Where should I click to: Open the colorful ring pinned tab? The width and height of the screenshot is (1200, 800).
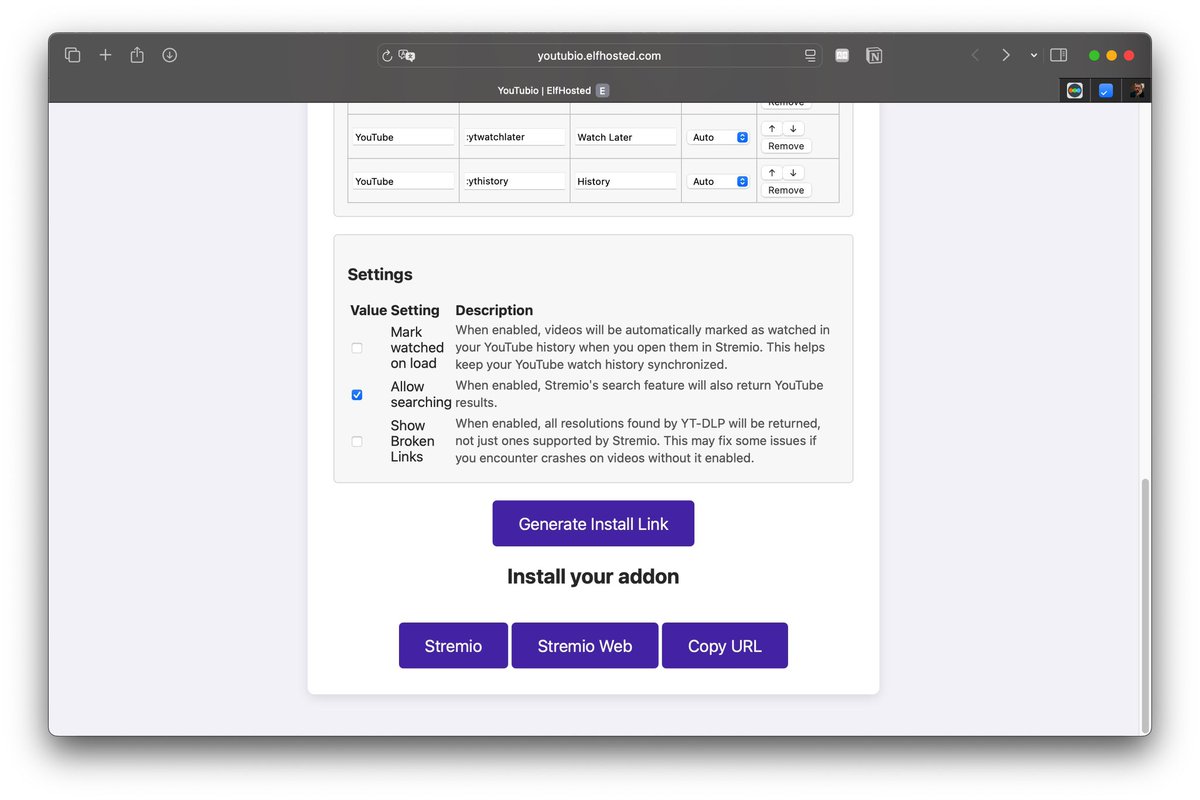tap(1074, 90)
